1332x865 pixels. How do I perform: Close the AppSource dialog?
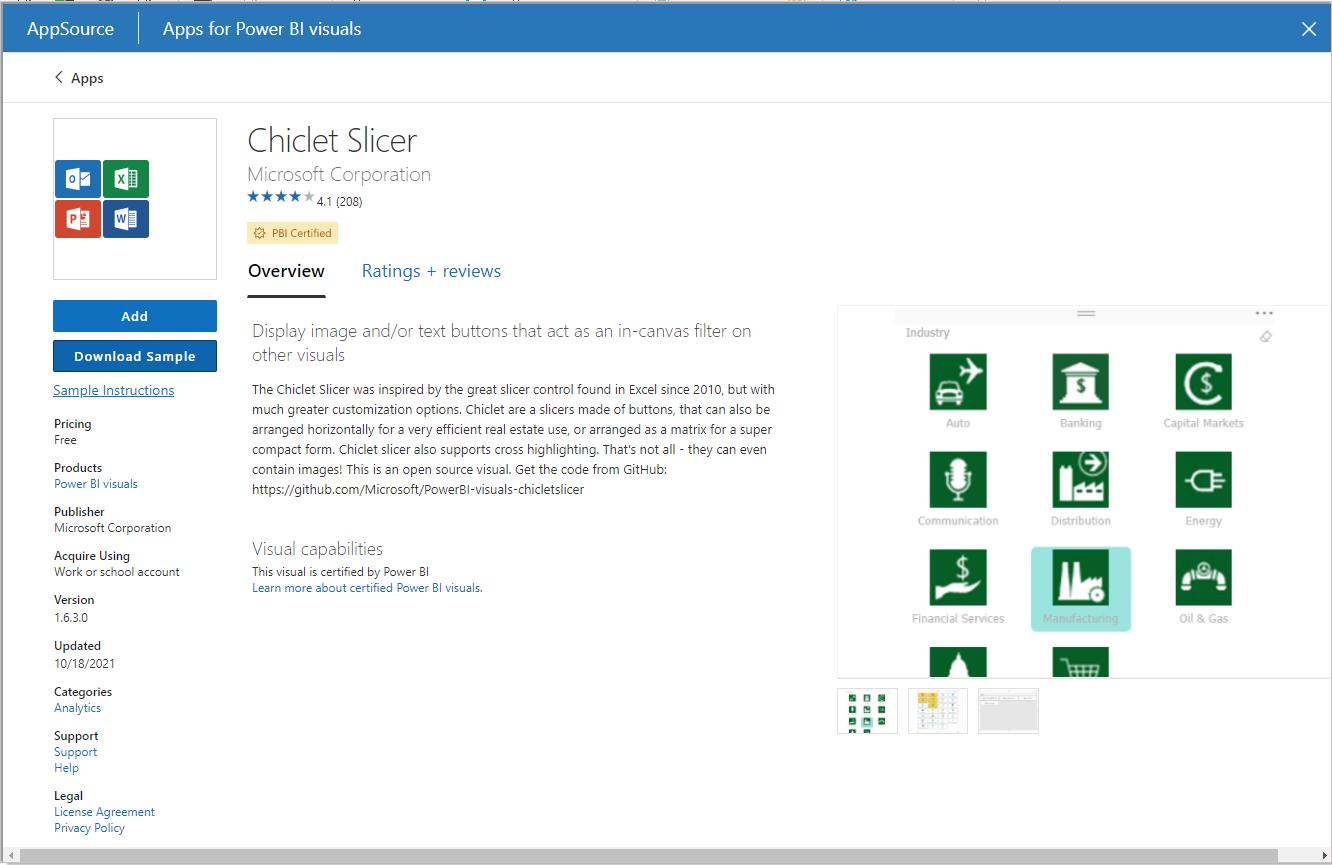pyautogui.click(x=1309, y=29)
